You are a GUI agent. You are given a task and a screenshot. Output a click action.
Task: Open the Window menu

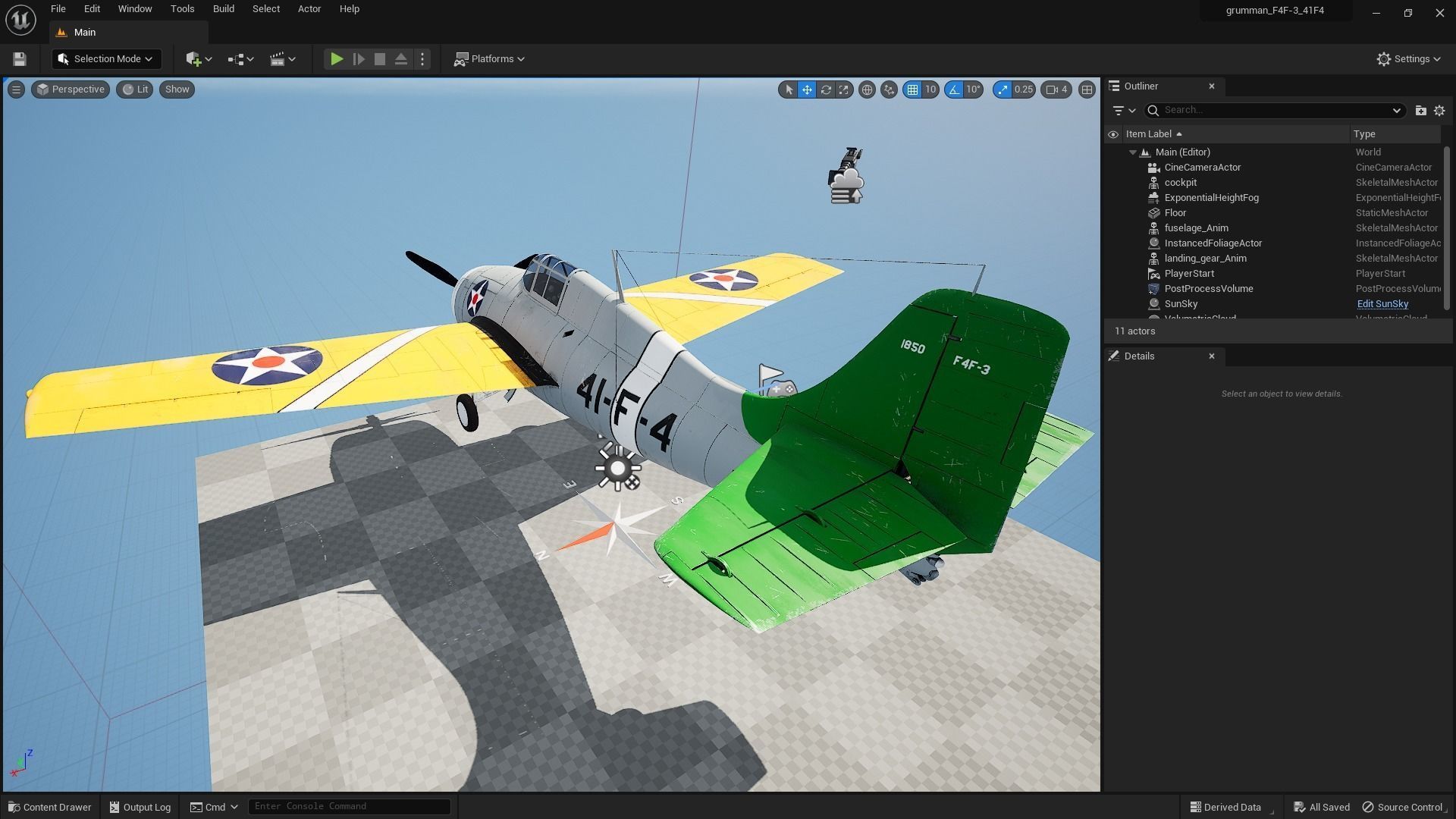click(135, 9)
